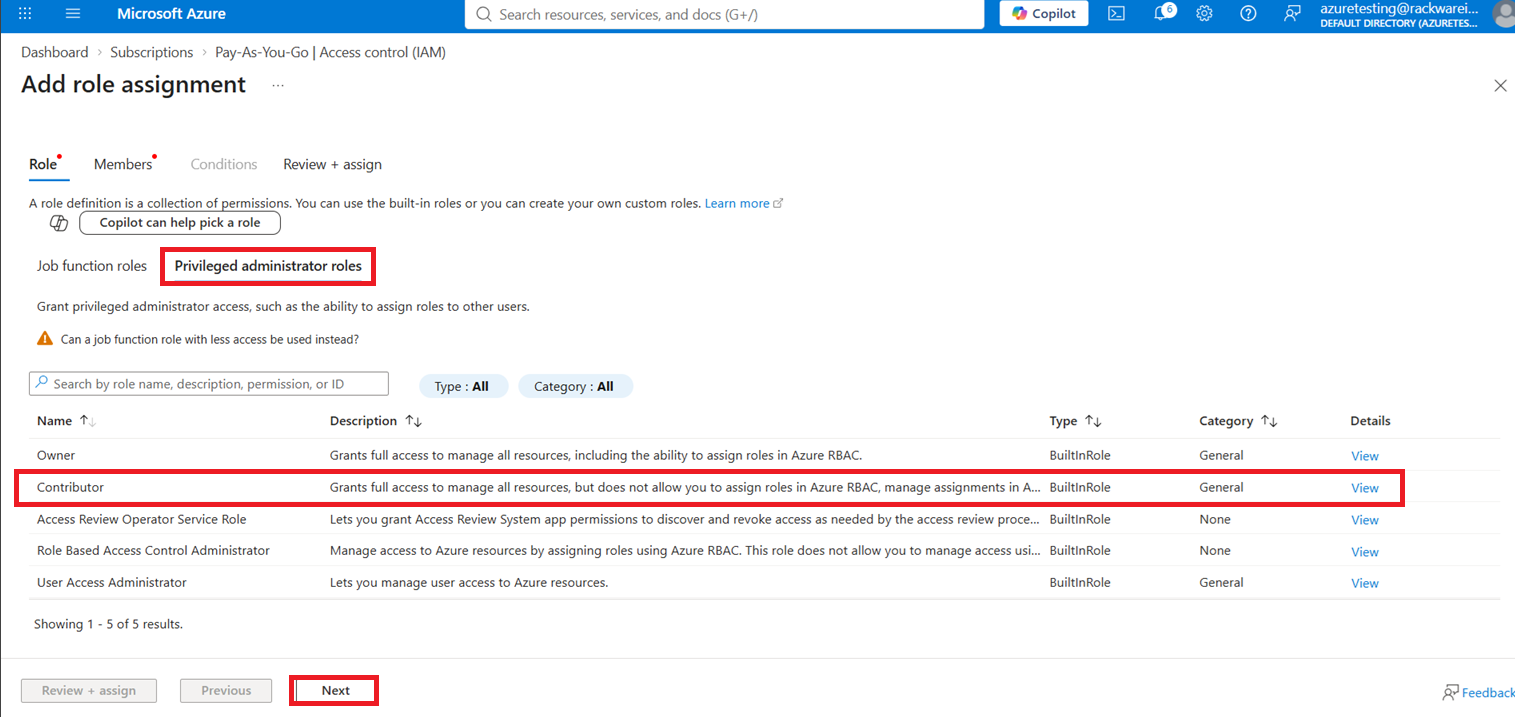Open the Learn more link
This screenshot has height=717, width=1515.
[x=743, y=203]
